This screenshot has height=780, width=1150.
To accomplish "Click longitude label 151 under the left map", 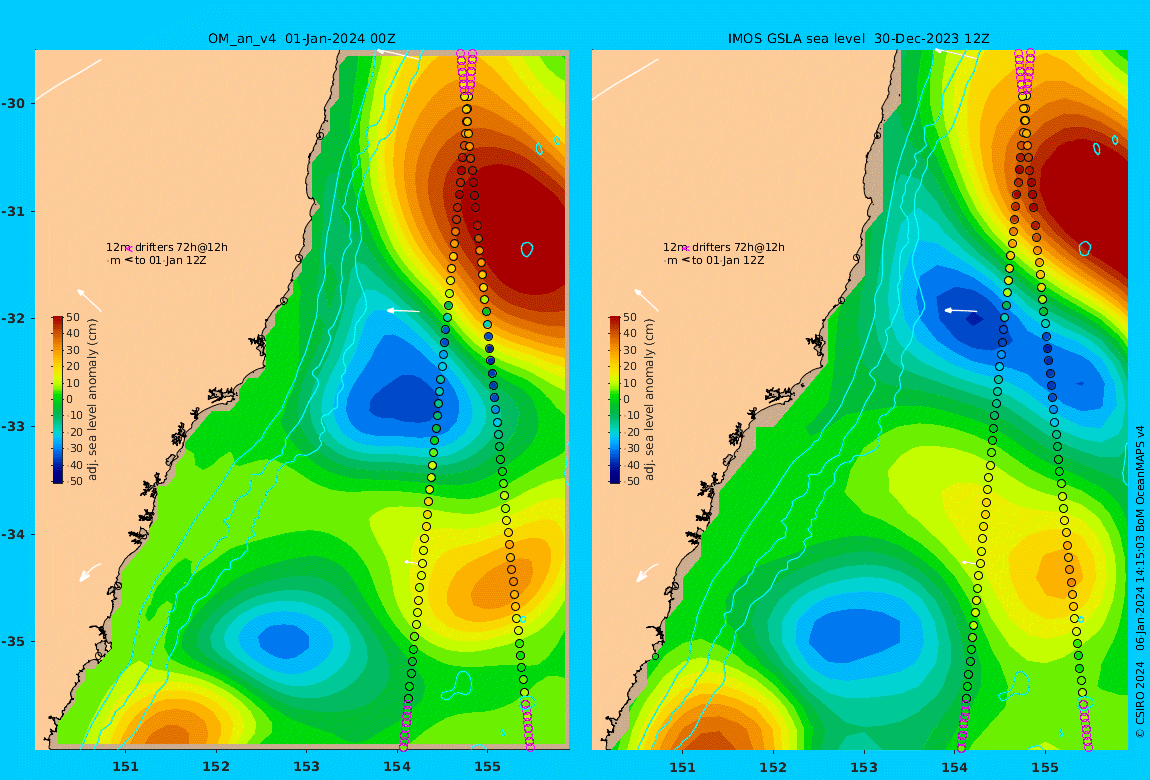I will click(x=125, y=767).
